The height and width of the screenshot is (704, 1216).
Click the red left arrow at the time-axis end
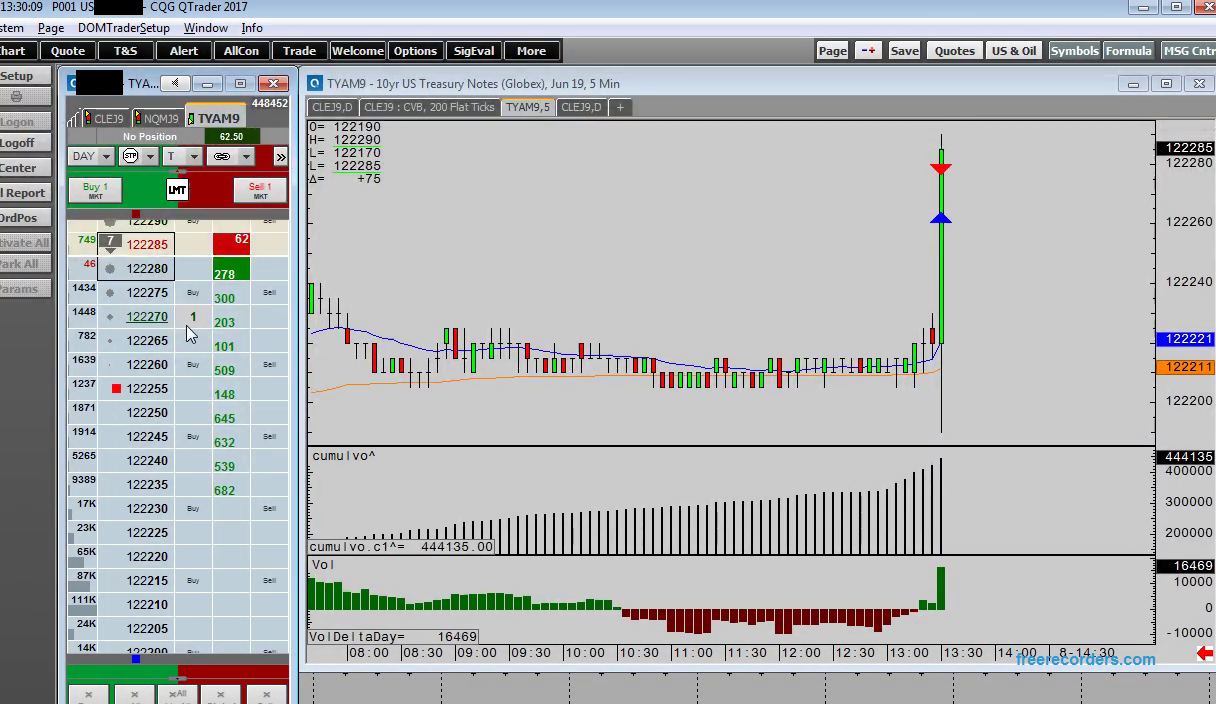(1205, 653)
